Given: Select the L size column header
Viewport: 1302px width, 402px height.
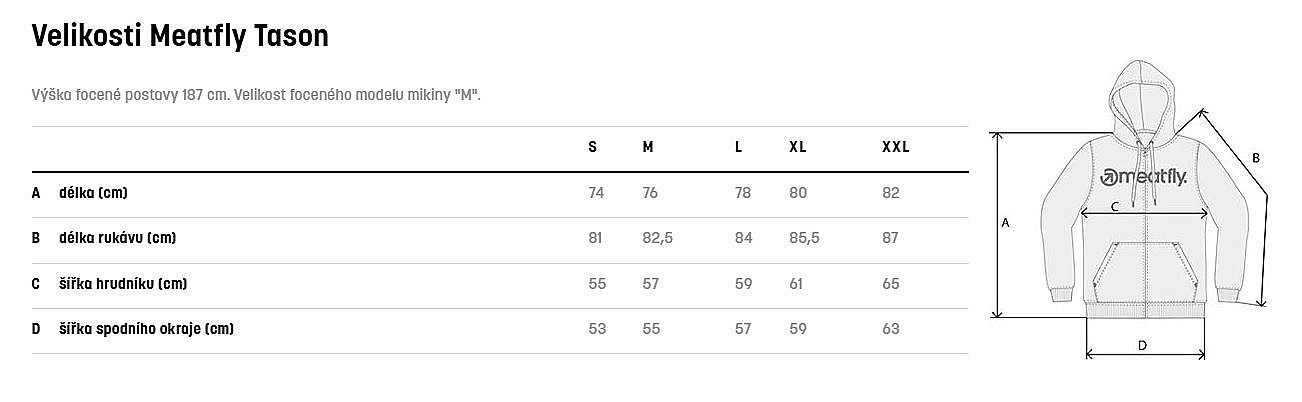Looking at the screenshot, I should point(738,147).
